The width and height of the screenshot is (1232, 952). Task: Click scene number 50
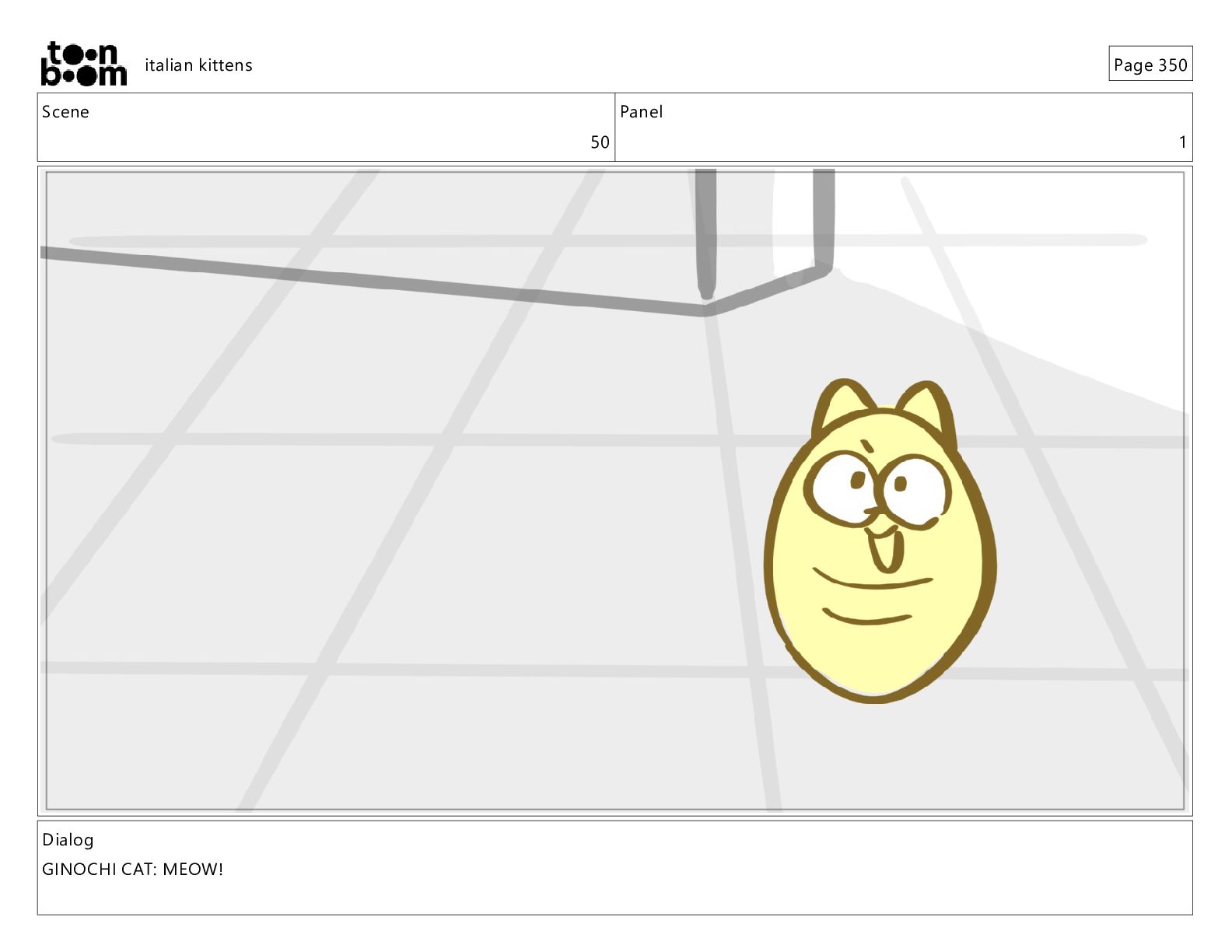coord(600,142)
